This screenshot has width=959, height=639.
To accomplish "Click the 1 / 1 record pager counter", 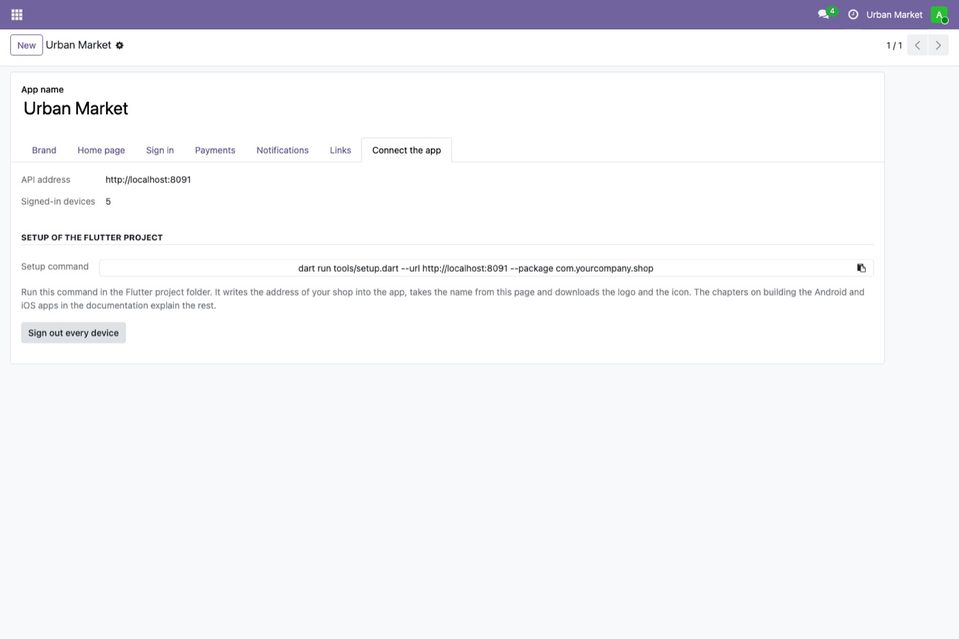I will click(x=894, y=45).
